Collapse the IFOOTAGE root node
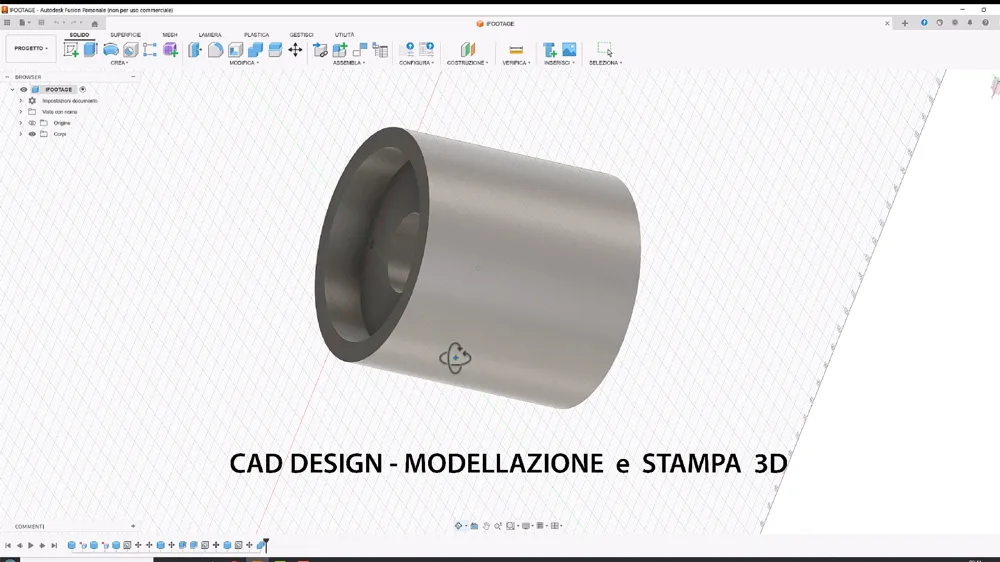This screenshot has height=562, width=1000. coord(12,89)
